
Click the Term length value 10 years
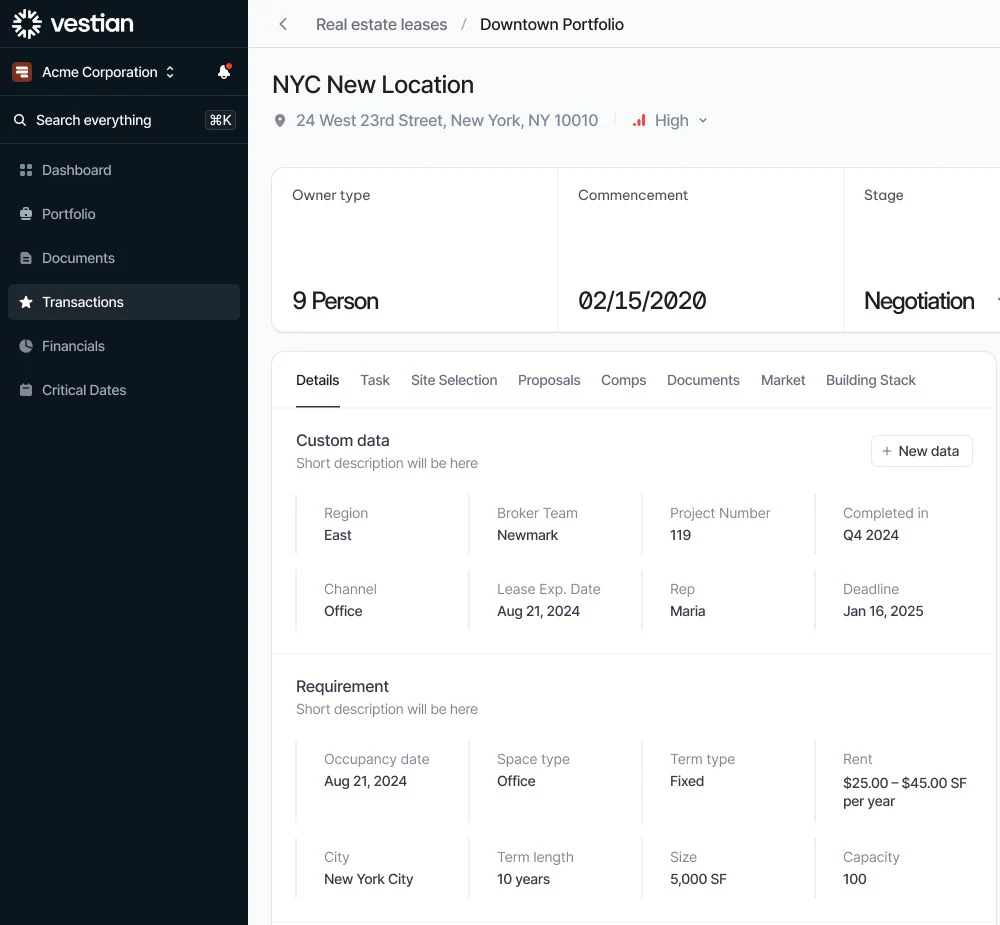523,879
